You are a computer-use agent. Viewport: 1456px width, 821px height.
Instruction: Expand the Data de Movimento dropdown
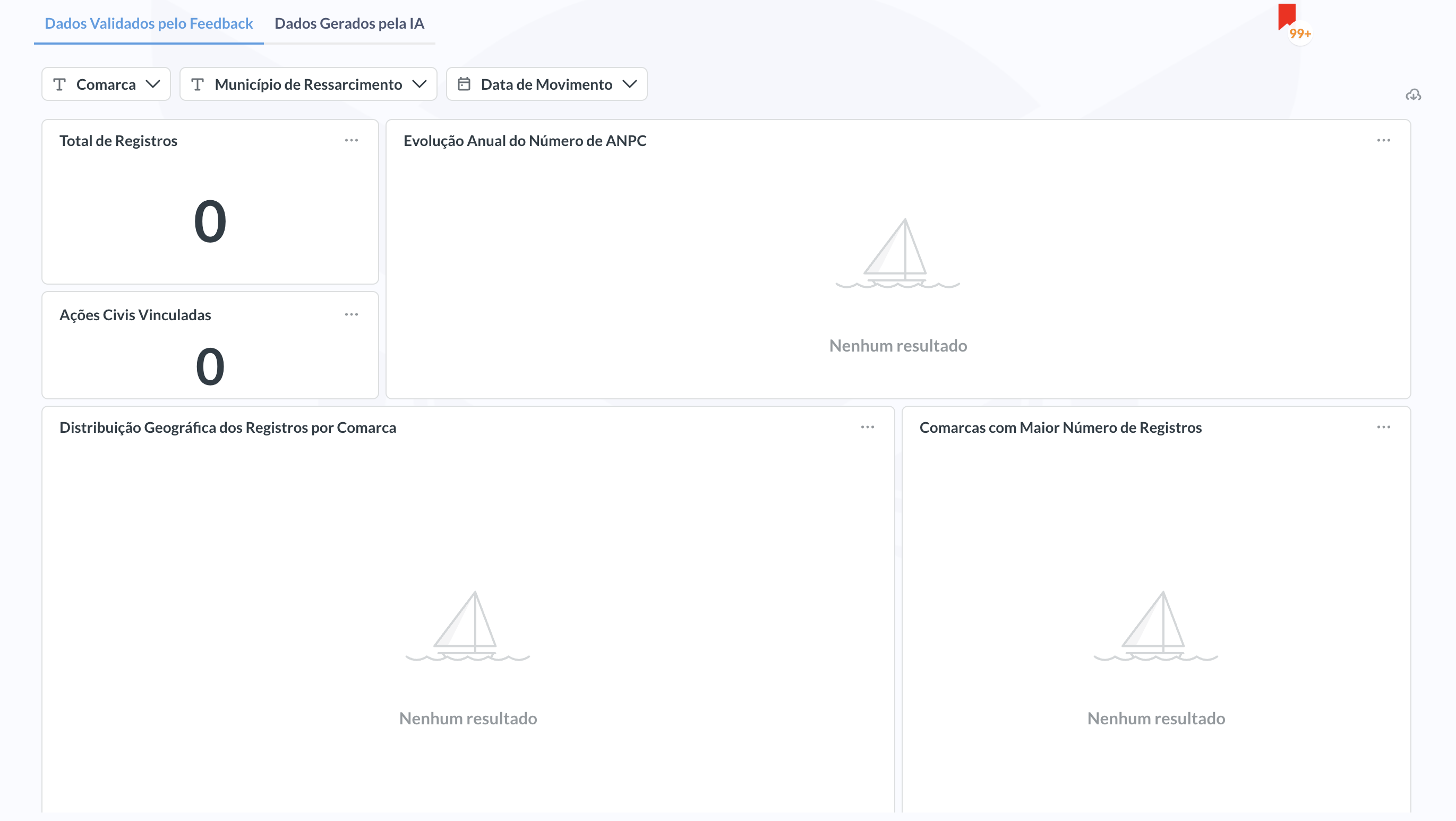(x=631, y=85)
